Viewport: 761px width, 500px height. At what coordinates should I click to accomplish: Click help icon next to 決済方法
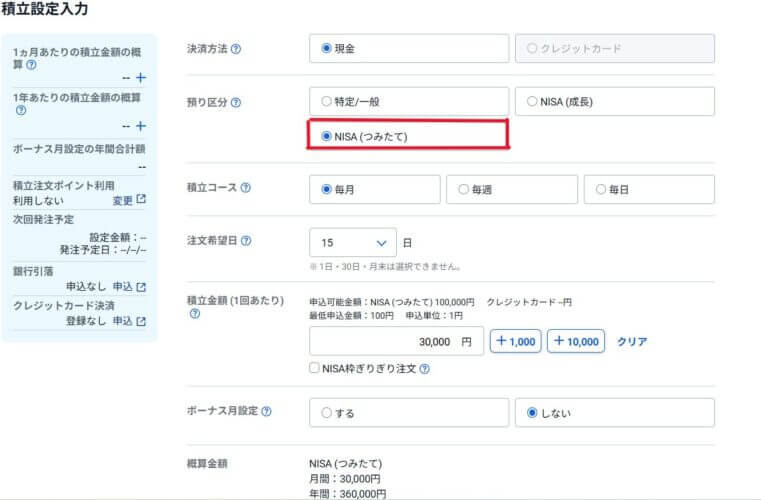(x=237, y=49)
